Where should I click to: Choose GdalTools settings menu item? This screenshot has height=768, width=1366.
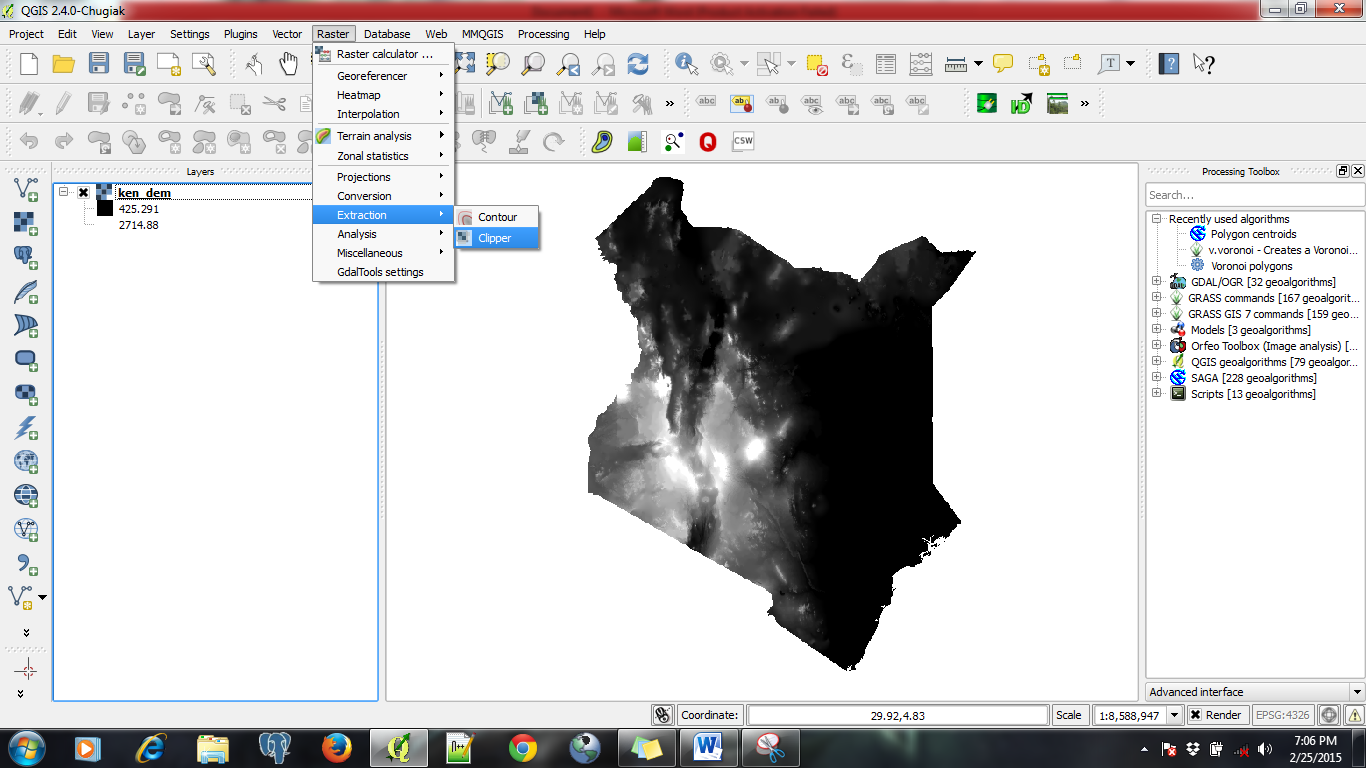click(384, 272)
